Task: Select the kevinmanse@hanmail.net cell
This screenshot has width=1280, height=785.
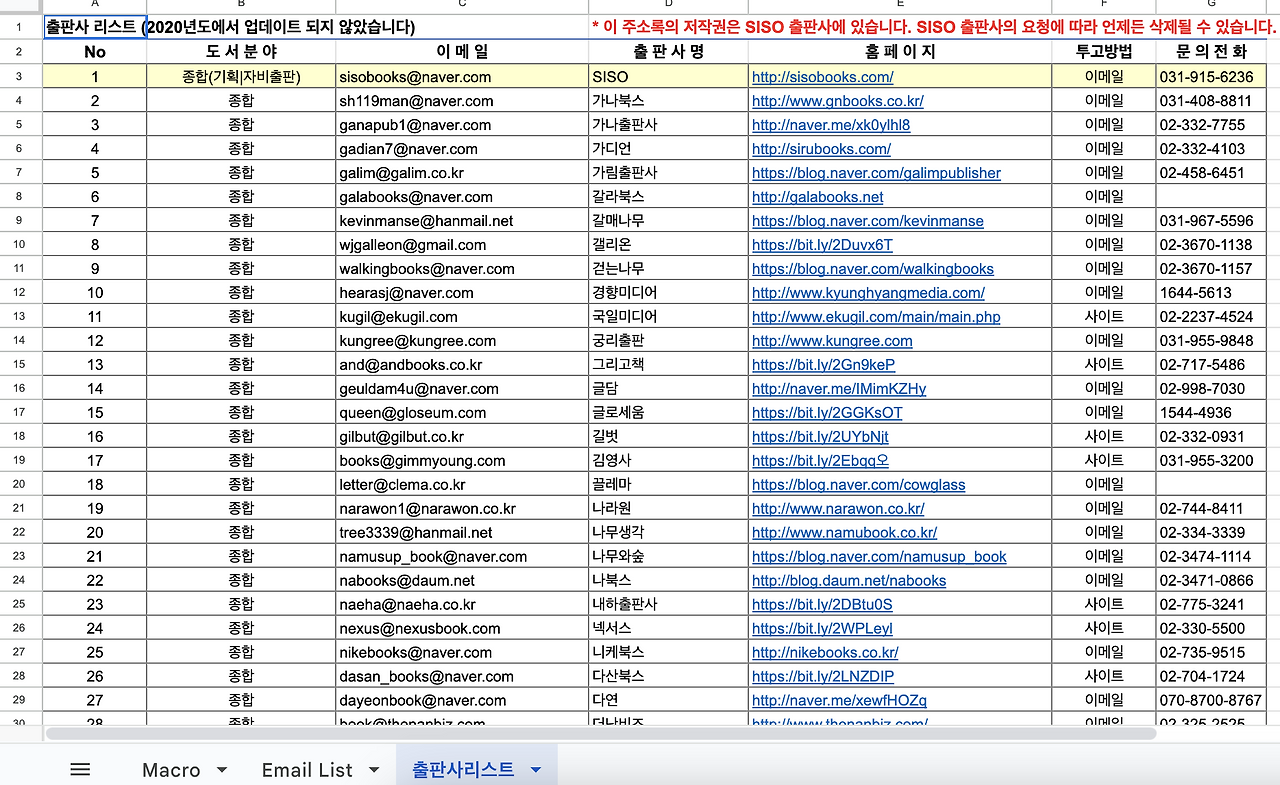Action: tap(462, 221)
